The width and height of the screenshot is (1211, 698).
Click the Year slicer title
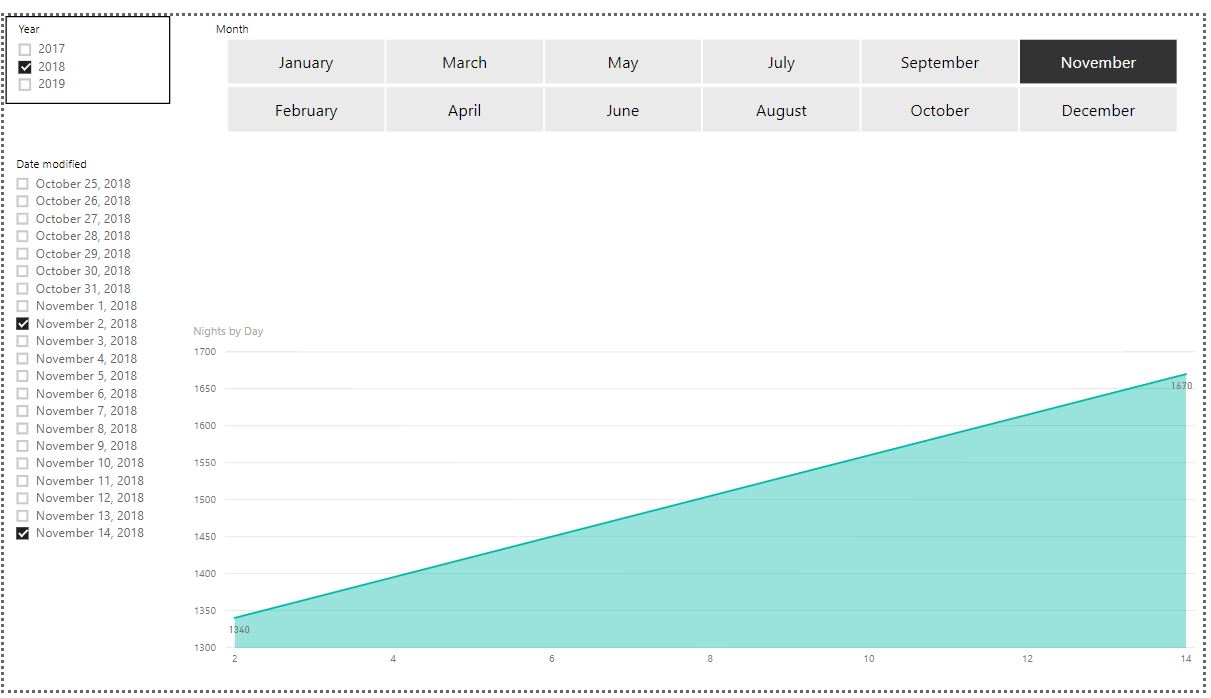click(x=29, y=29)
